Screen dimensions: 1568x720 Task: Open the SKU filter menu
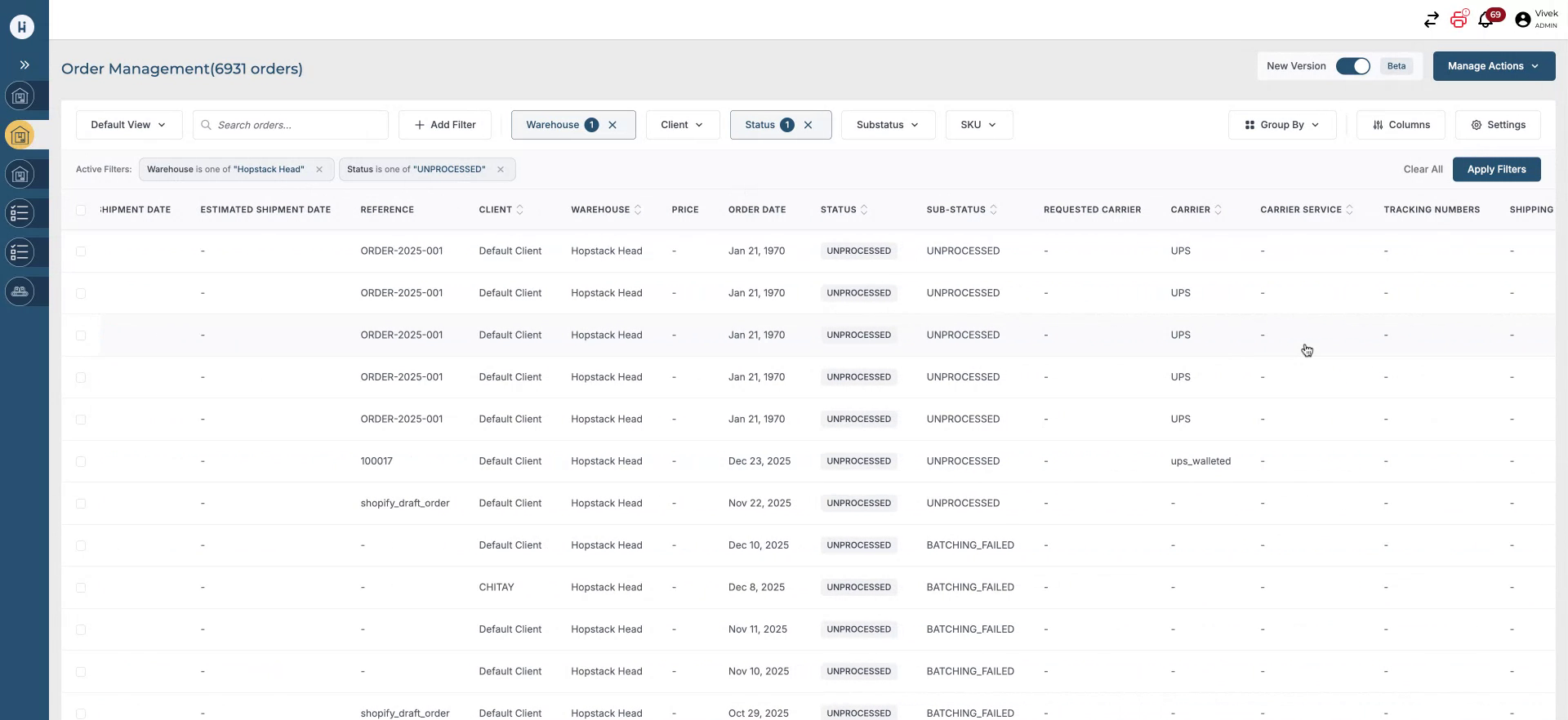click(978, 125)
